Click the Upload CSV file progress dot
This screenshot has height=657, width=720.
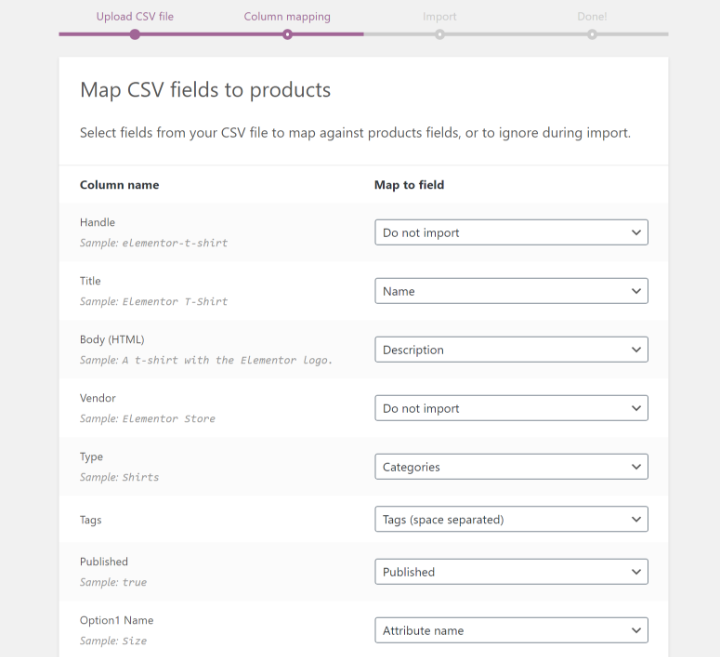[x=135, y=34]
